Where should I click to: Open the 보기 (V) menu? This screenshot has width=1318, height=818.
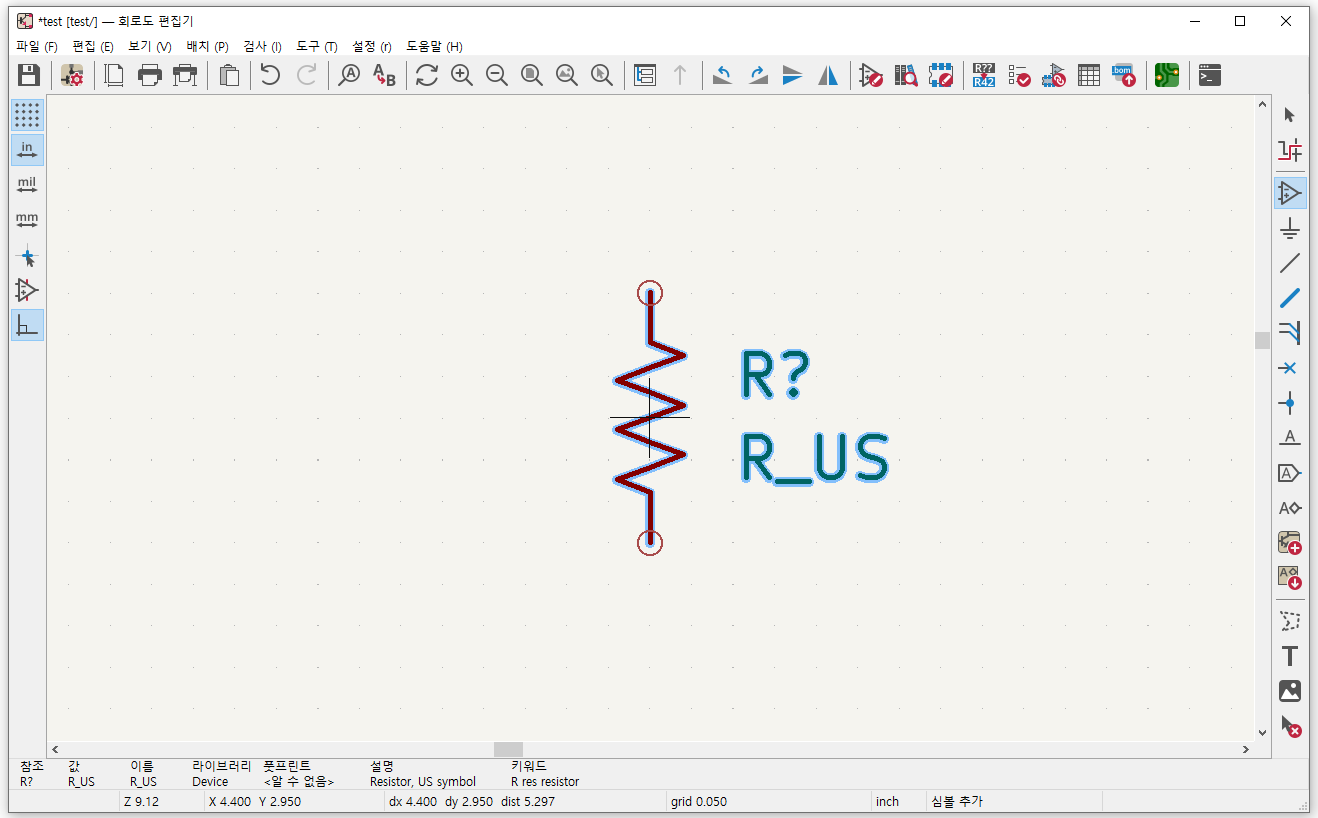pyautogui.click(x=150, y=46)
